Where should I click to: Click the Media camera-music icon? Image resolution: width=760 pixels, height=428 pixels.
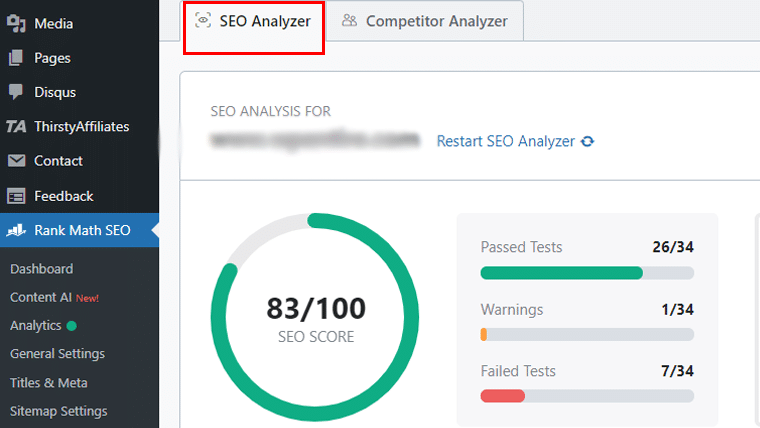click(16, 23)
